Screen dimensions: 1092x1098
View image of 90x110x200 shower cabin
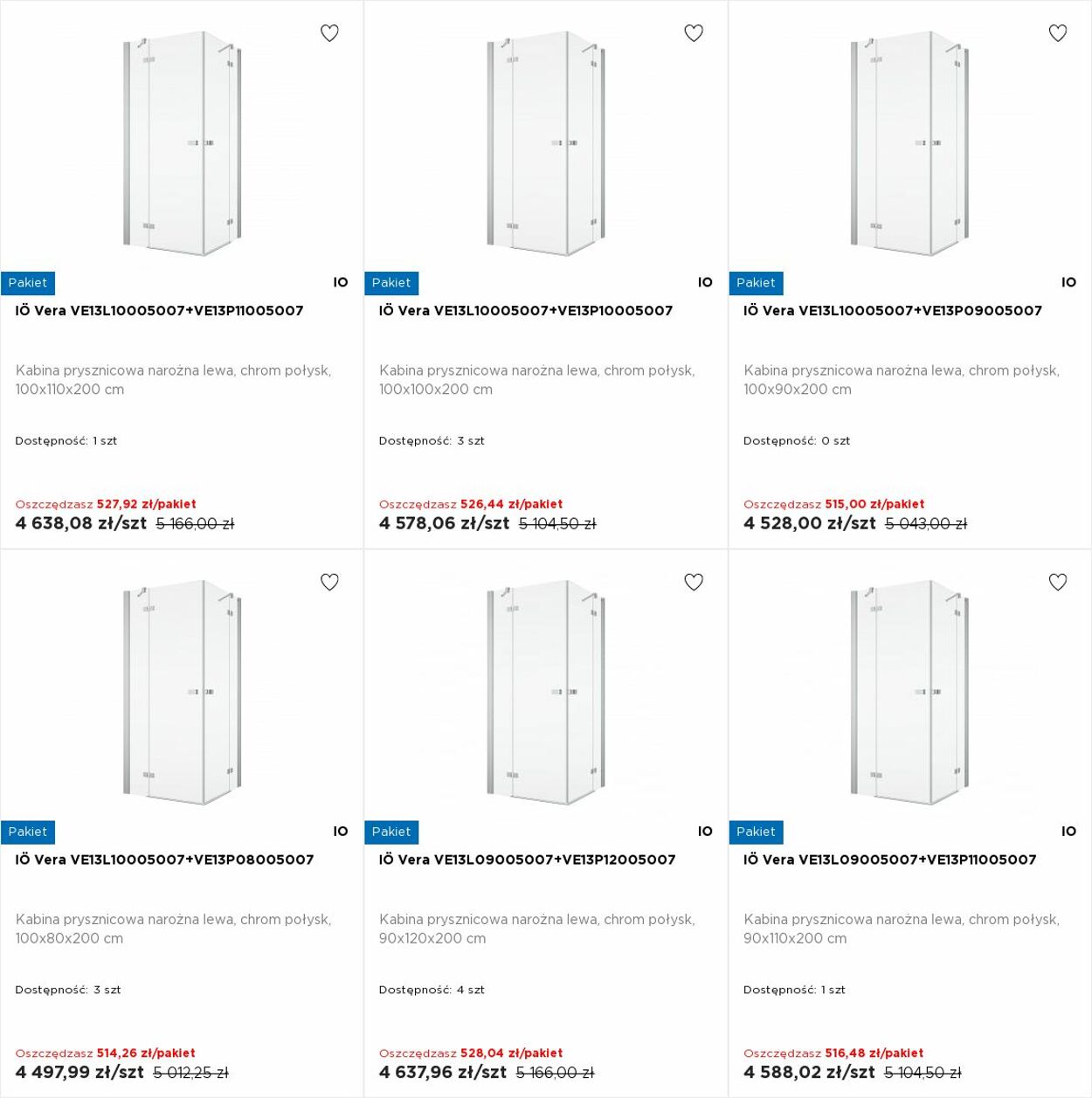pyautogui.click(x=909, y=693)
